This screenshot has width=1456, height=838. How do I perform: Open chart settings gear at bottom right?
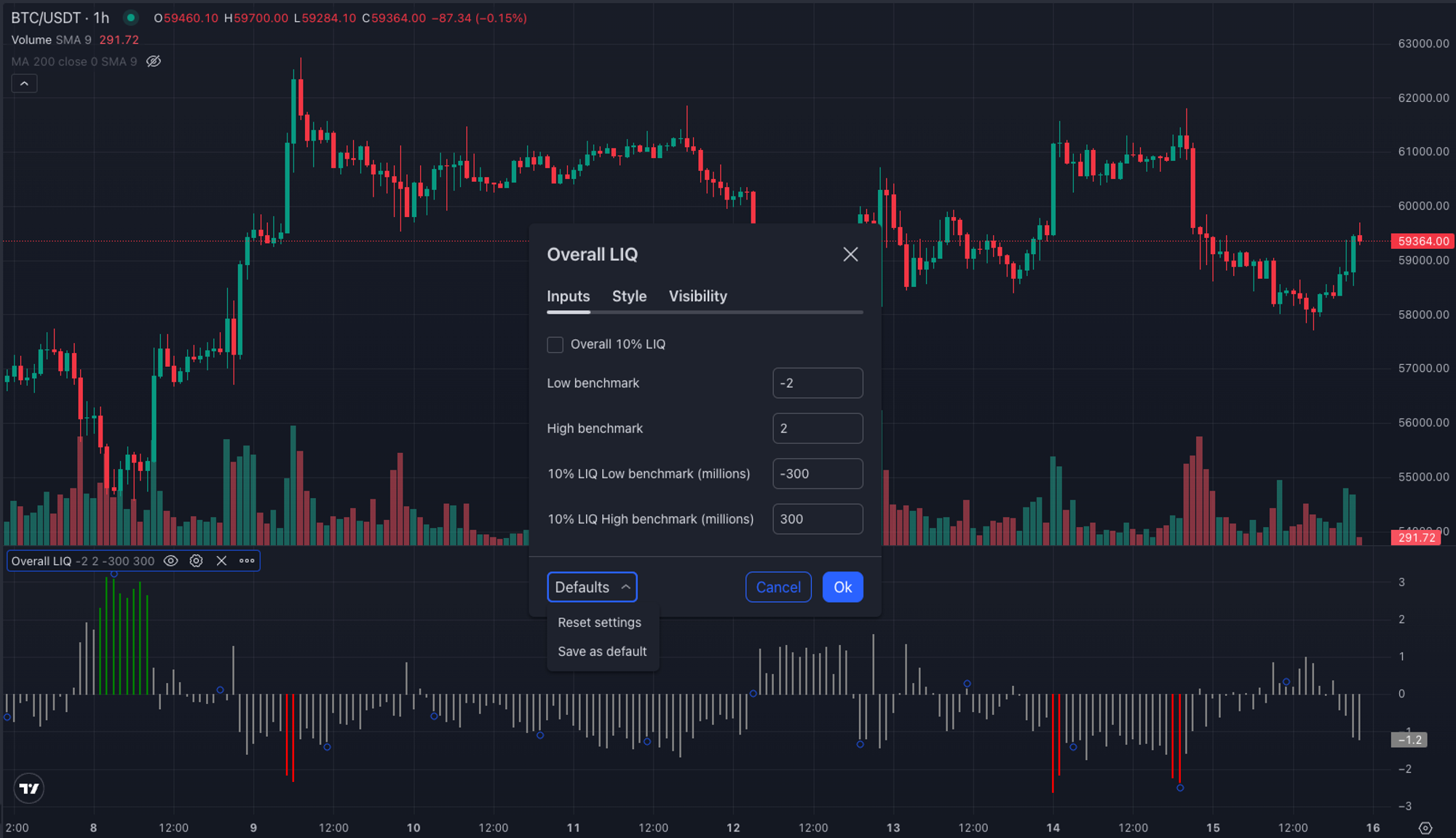click(1425, 828)
